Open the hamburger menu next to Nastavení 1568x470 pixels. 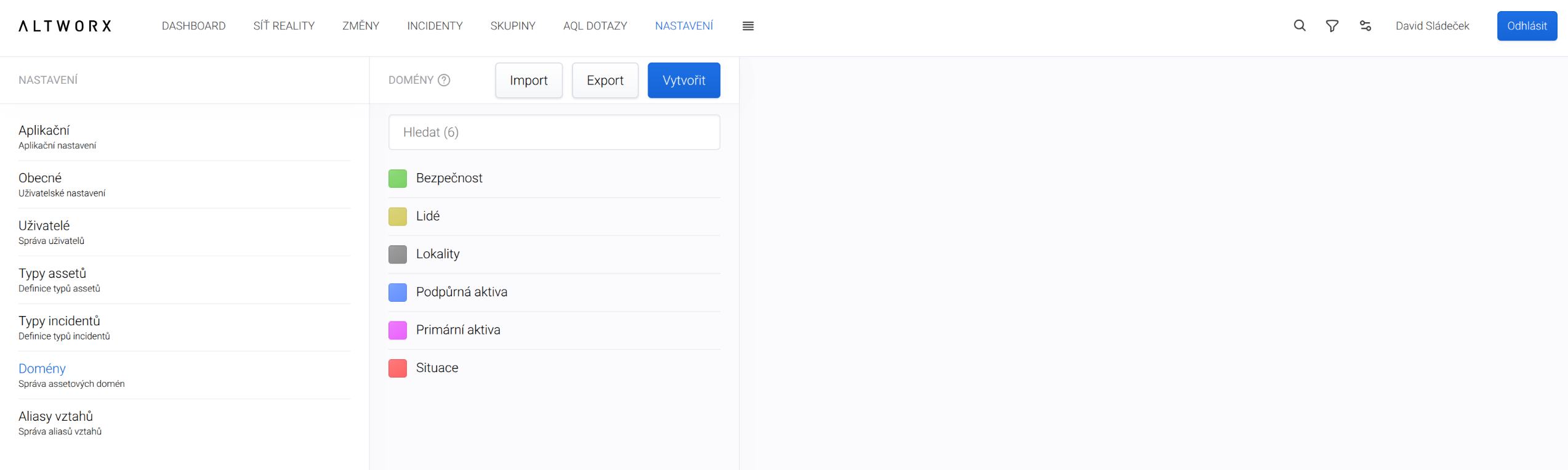pos(748,26)
